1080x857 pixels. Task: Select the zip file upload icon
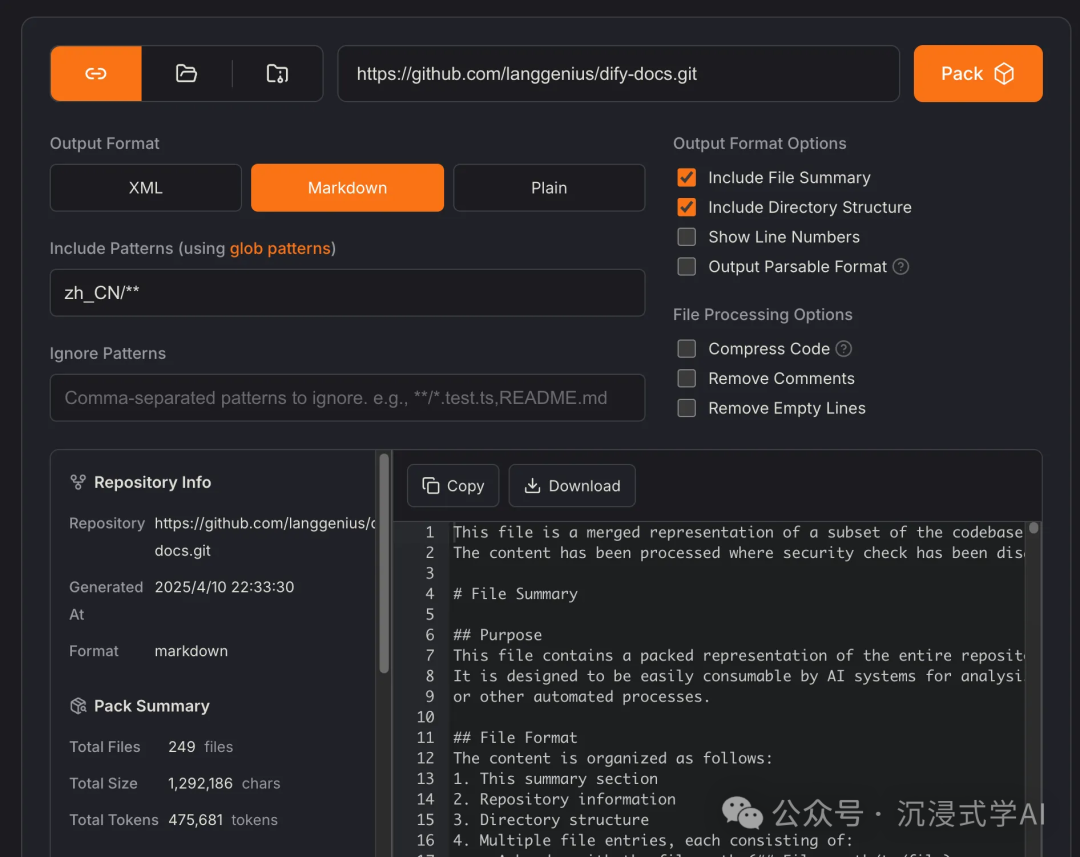click(277, 74)
